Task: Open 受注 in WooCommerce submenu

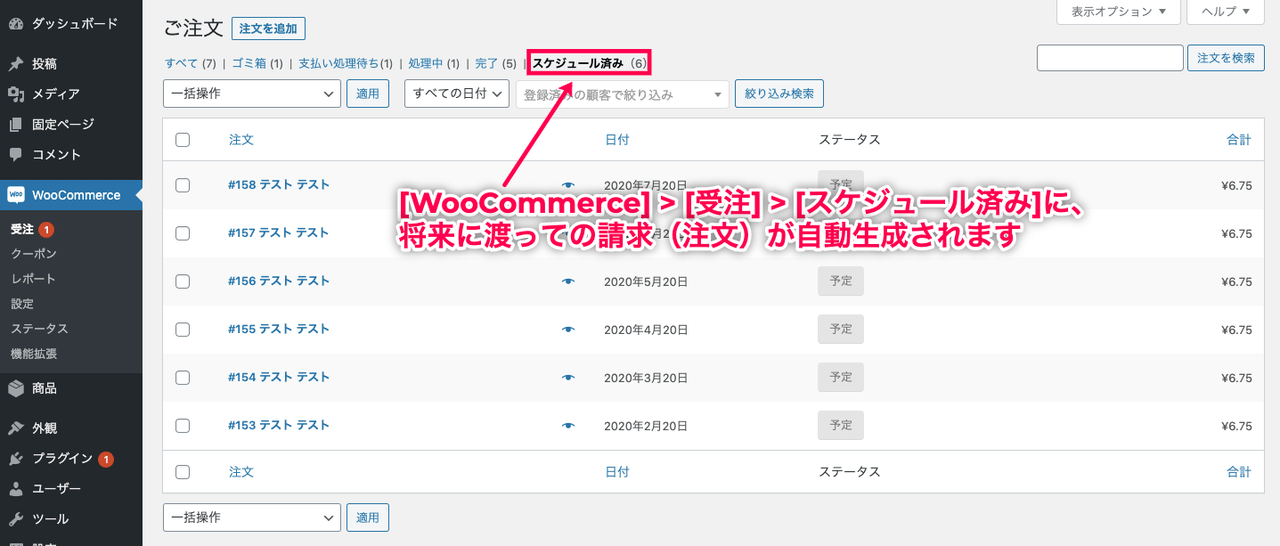Action: coord(22,229)
